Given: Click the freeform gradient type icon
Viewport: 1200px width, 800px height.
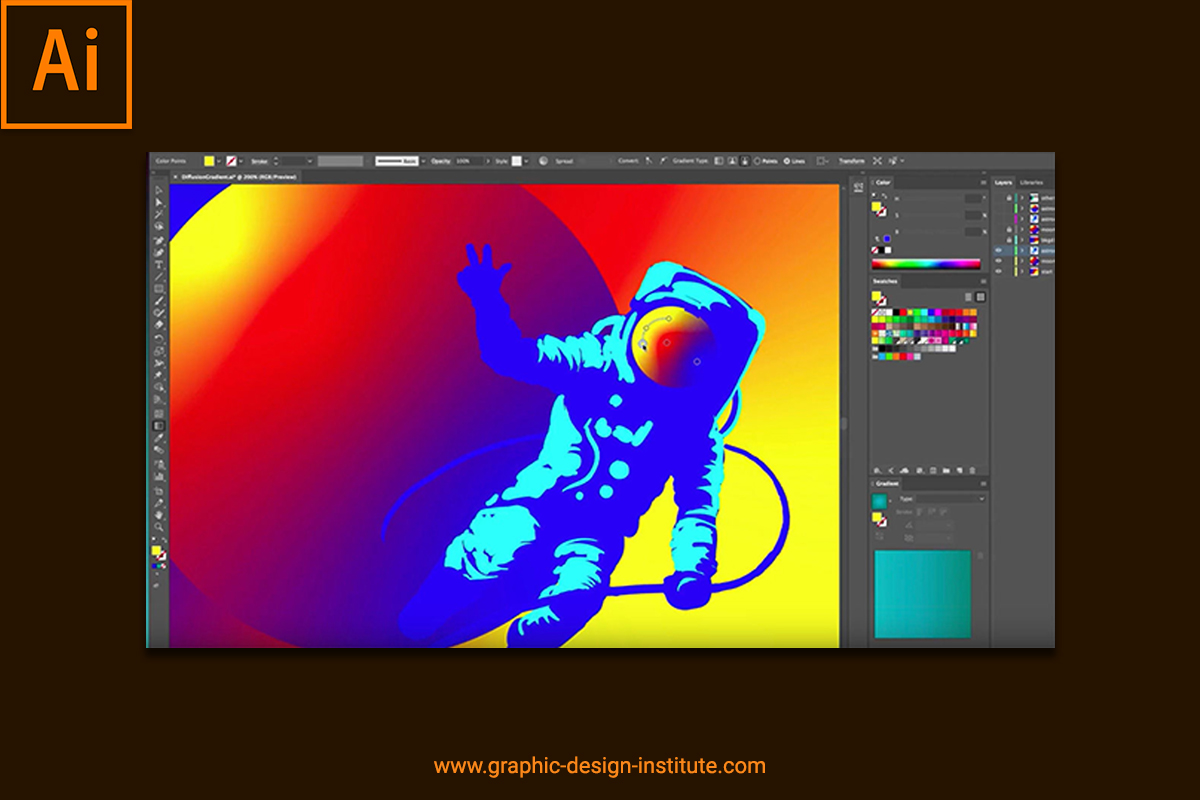Looking at the screenshot, I should point(746,160).
